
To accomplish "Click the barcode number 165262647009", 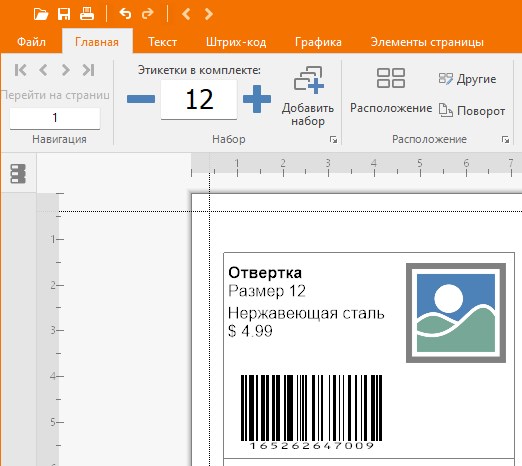I will [311, 446].
